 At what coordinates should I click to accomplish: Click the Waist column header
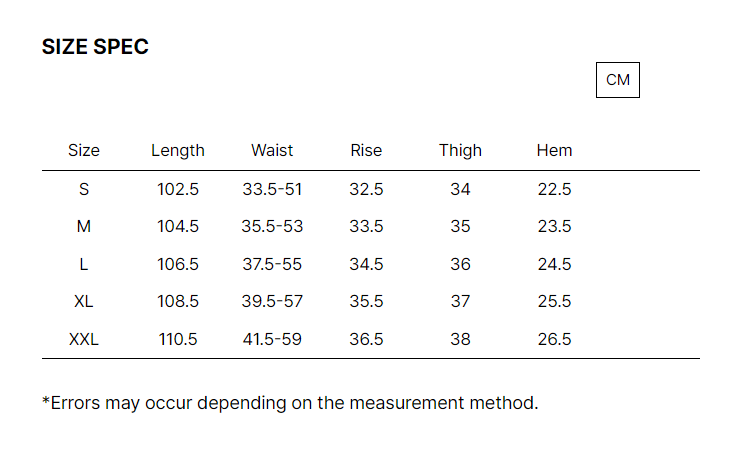pos(272,151)
